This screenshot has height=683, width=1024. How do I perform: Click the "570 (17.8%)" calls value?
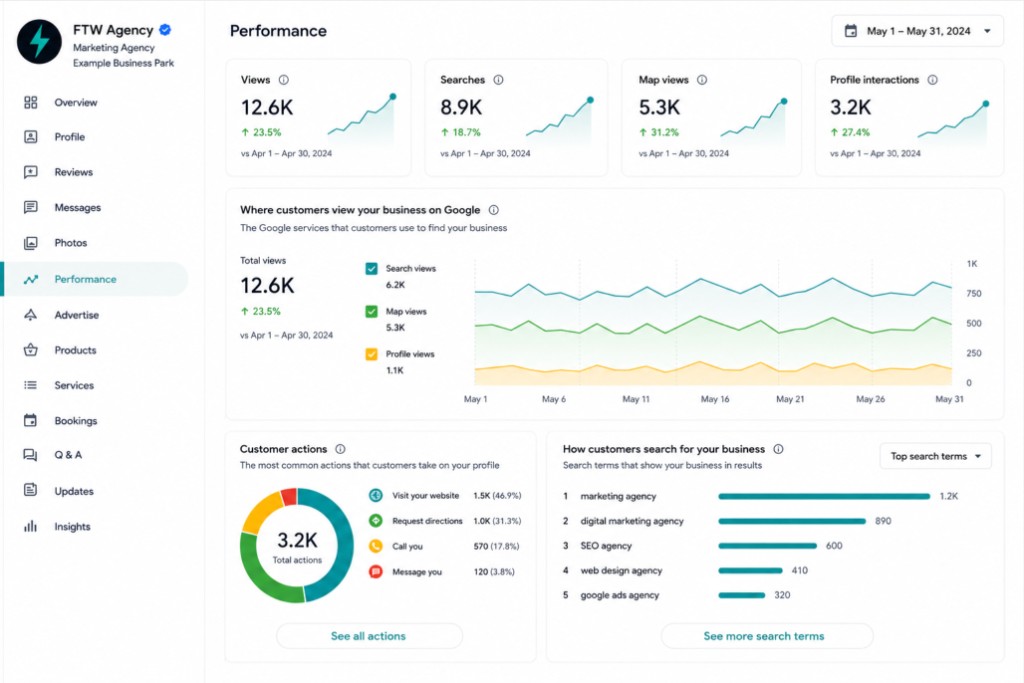496,546
